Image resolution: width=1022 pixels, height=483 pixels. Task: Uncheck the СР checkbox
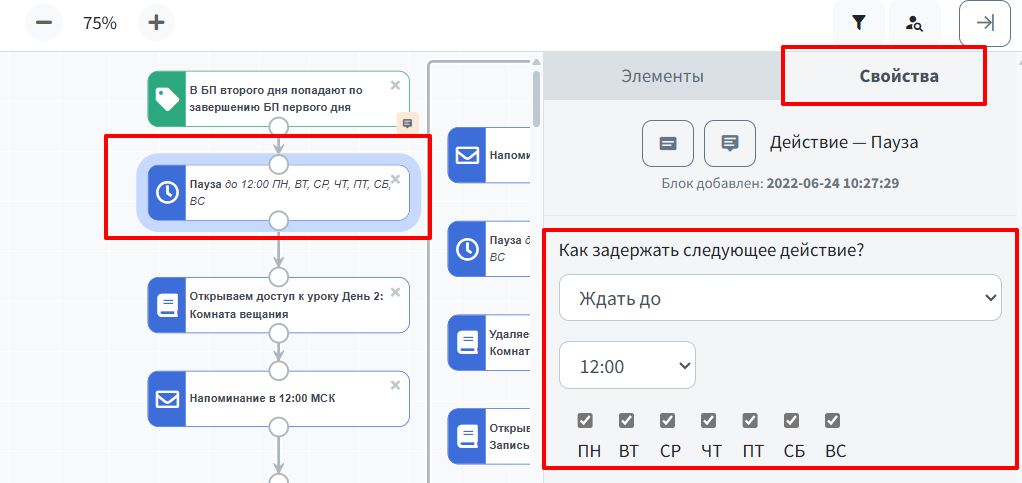(667, 420)
